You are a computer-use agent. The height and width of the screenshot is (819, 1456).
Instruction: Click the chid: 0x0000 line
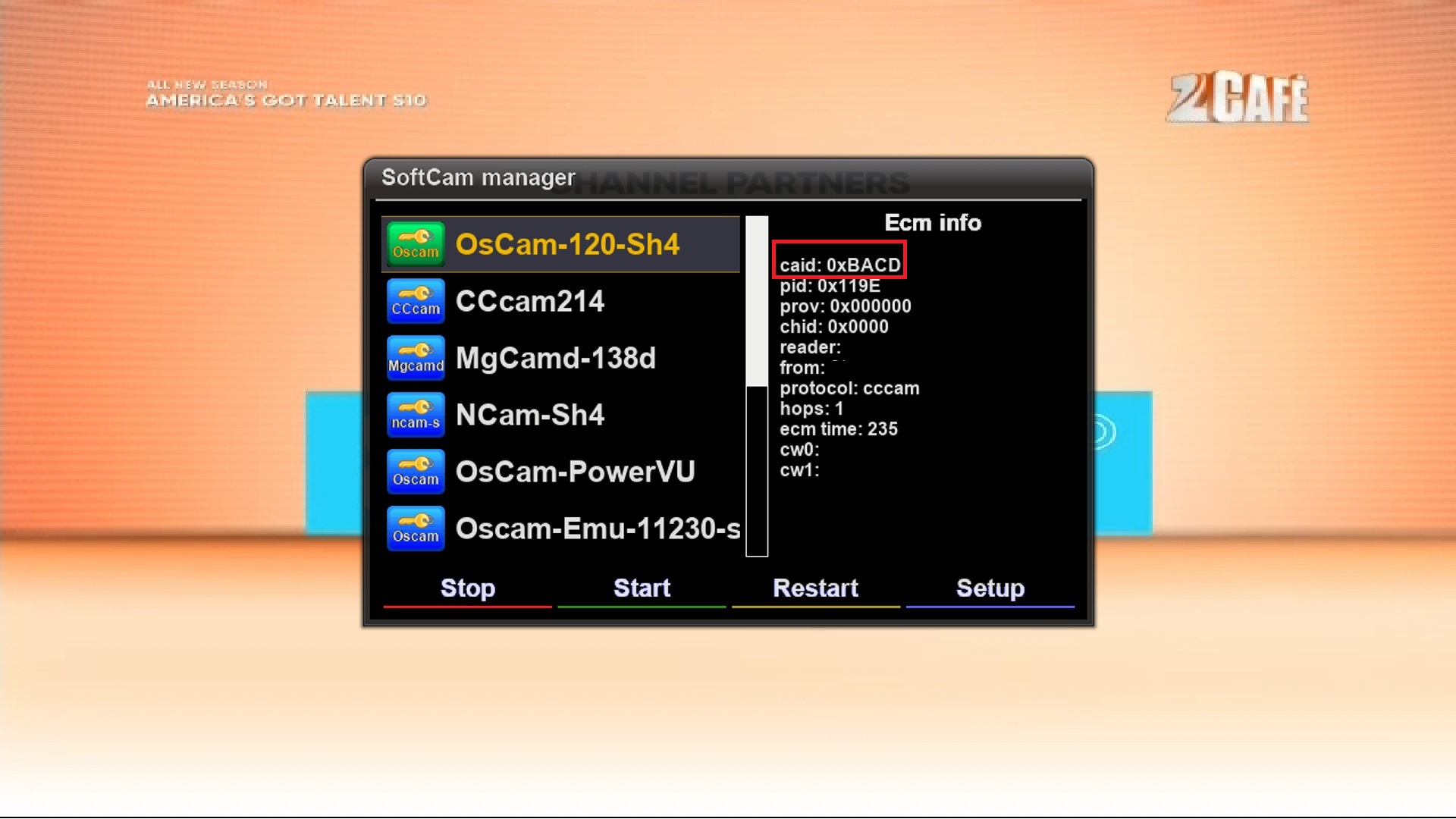click(834, 327)
